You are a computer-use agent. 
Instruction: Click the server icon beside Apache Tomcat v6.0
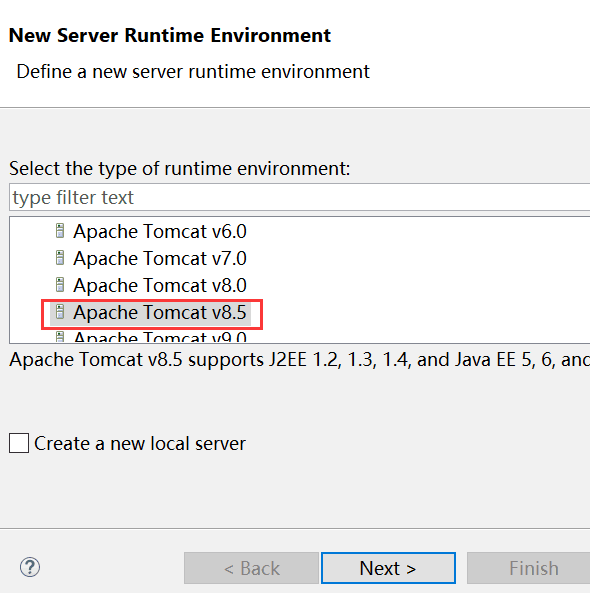click(60, 231)
